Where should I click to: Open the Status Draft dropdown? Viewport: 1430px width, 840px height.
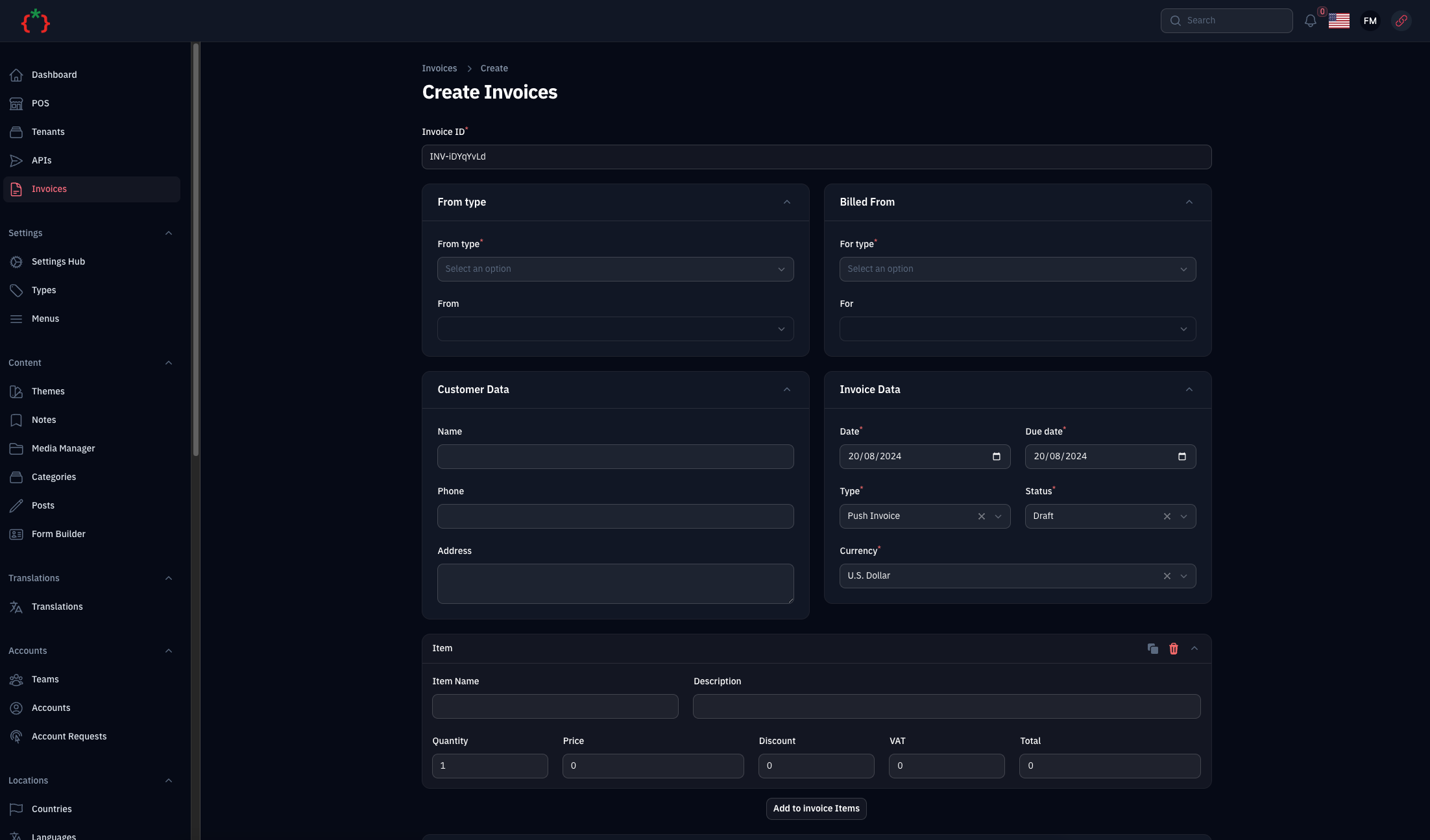pos(1183,516)
